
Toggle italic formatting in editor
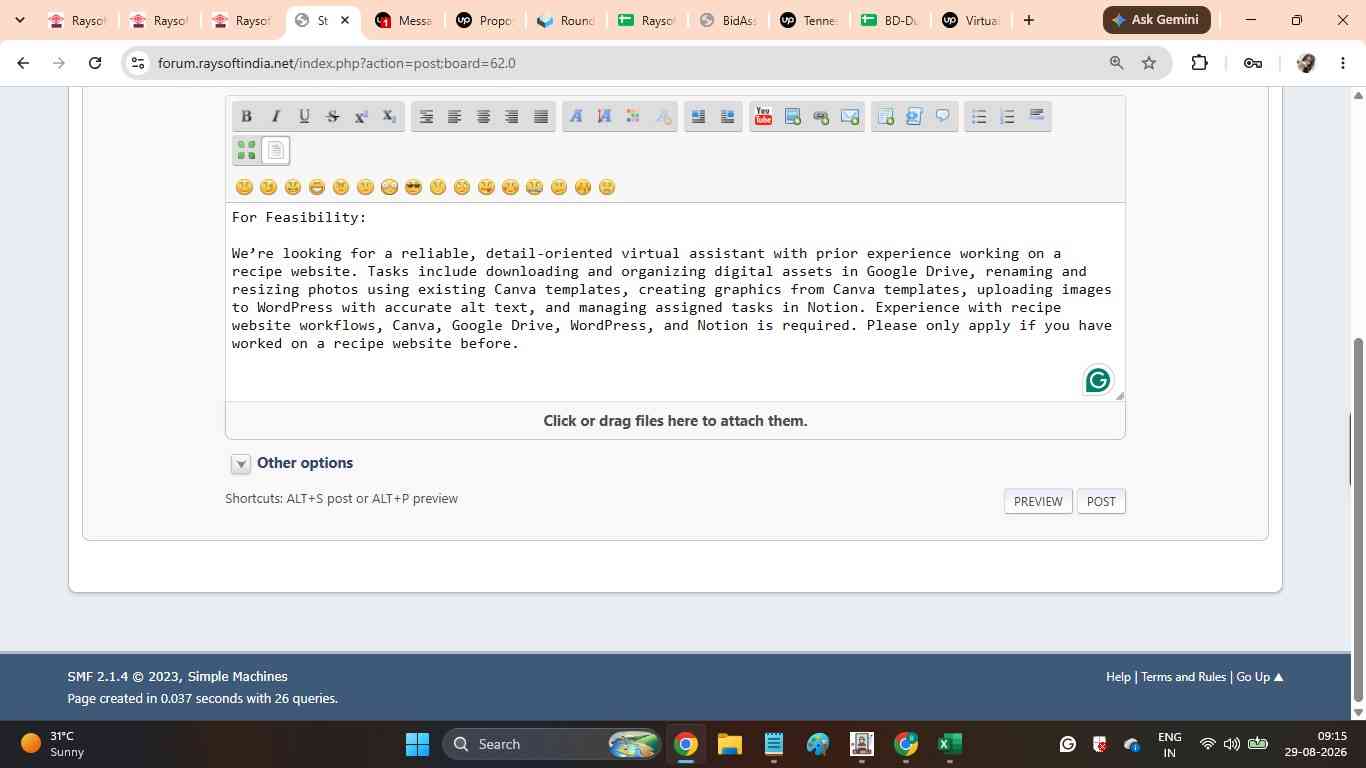(275, 116)
